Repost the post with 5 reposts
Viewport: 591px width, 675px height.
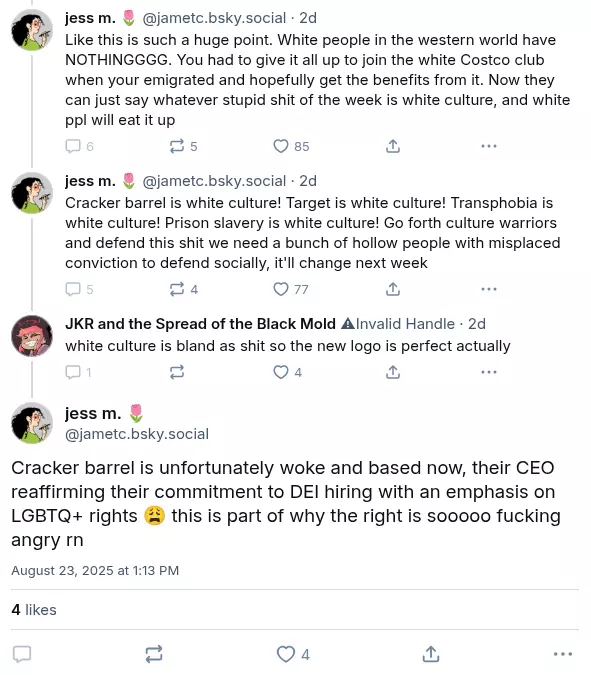184,146
